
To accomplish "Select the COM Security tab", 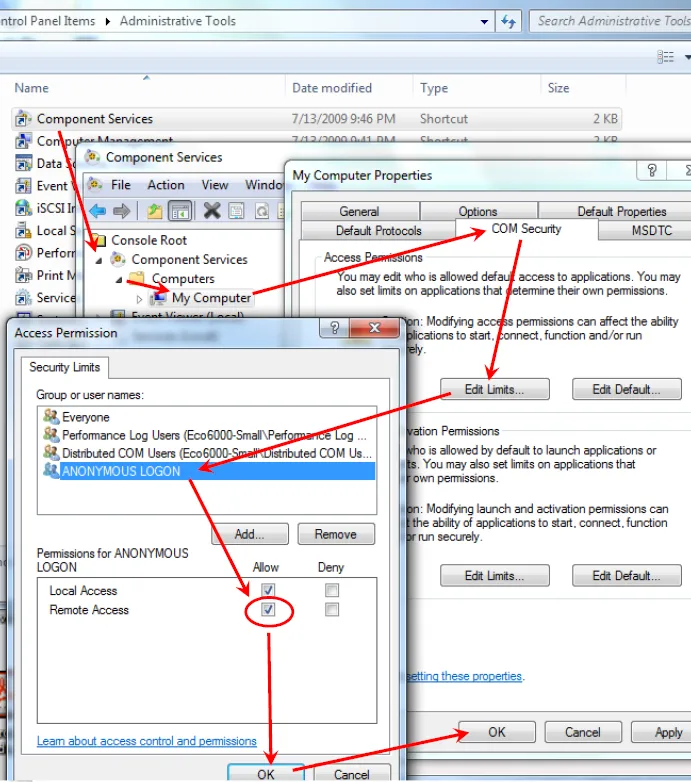I will [526, 229].
